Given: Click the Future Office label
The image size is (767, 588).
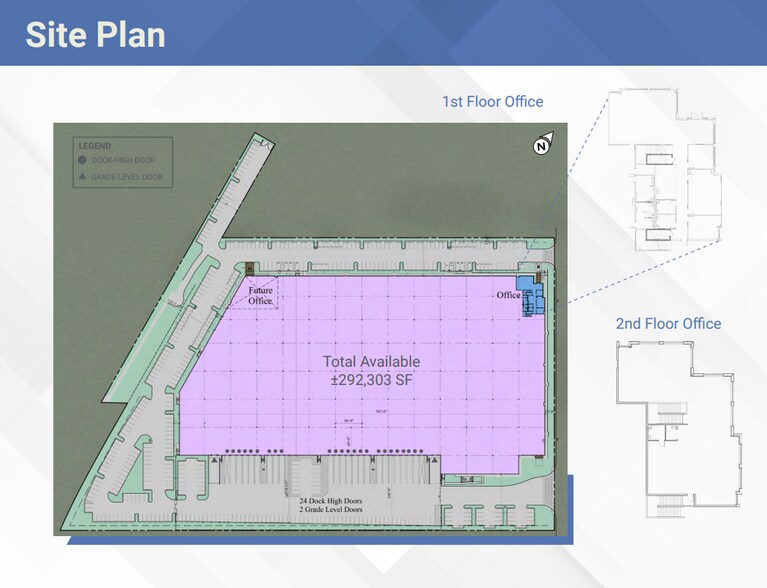Looking at the screenshot, I should pos(260,296).
